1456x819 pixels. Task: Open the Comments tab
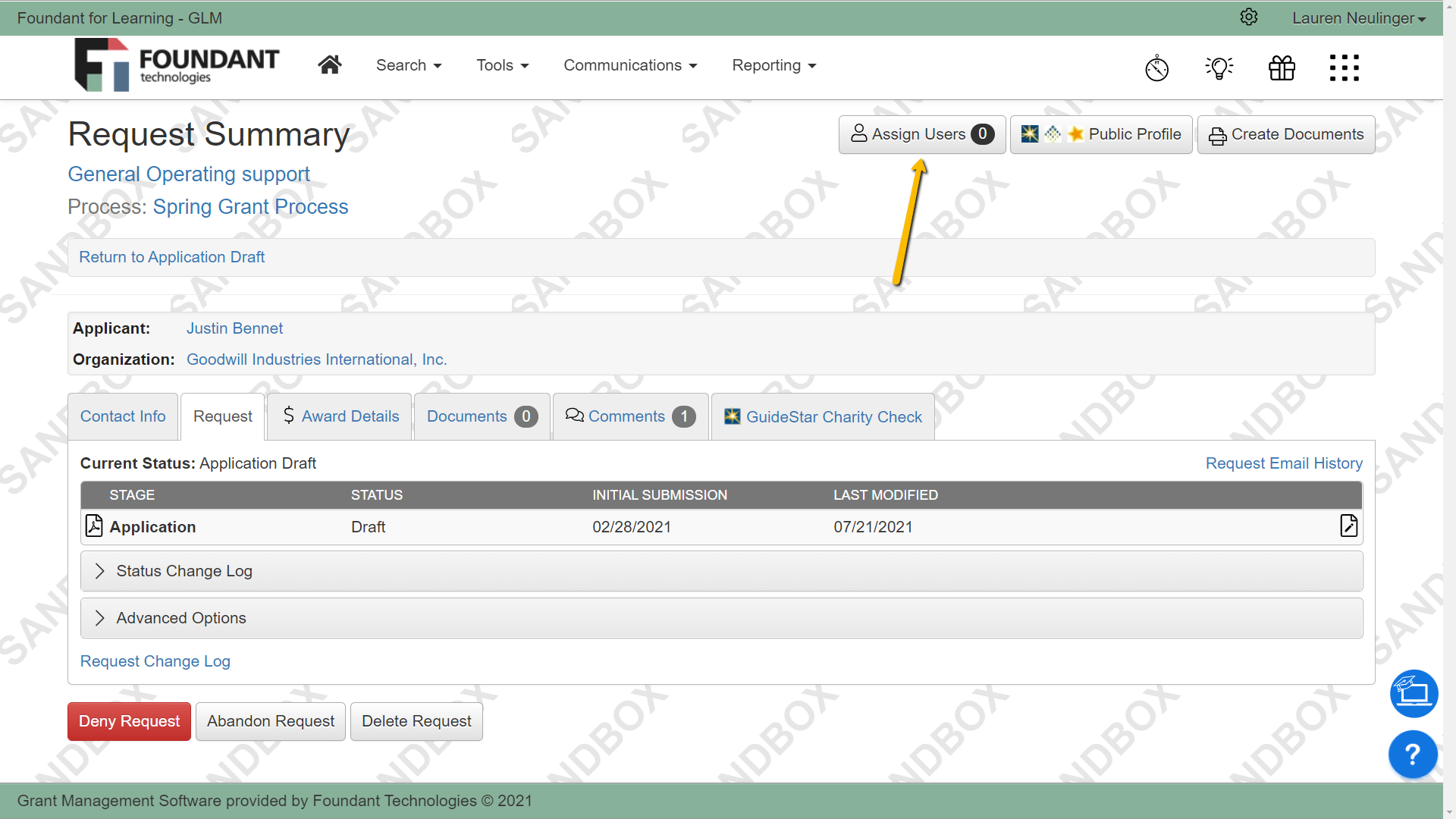coord(631,416)
